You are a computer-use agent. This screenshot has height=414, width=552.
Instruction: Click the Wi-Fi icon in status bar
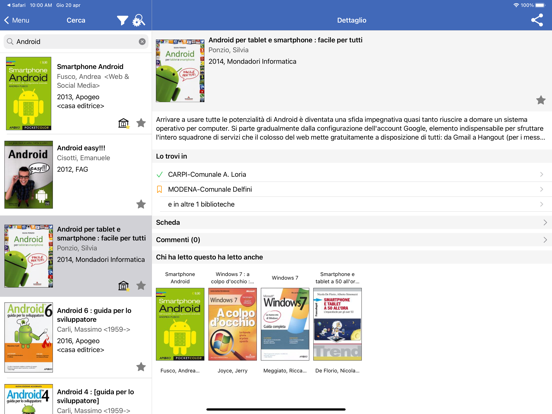pos(516,5)
